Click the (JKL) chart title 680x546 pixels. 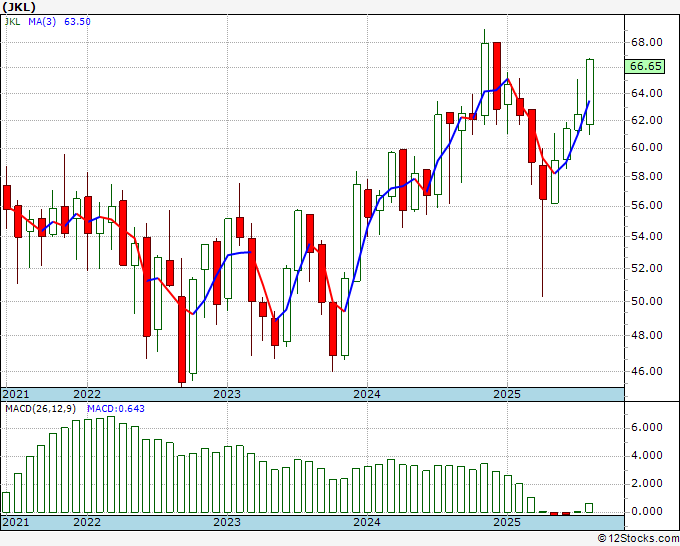pos(19,7)
